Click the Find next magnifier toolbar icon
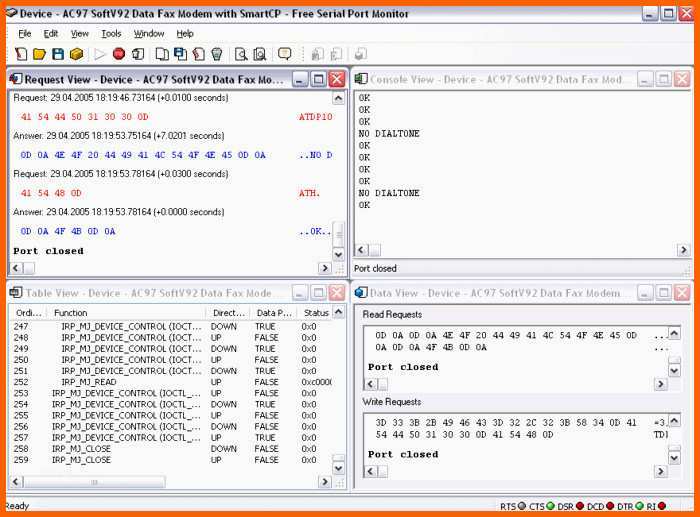This screenshot has height=517, width=700. tap(259, 54)
